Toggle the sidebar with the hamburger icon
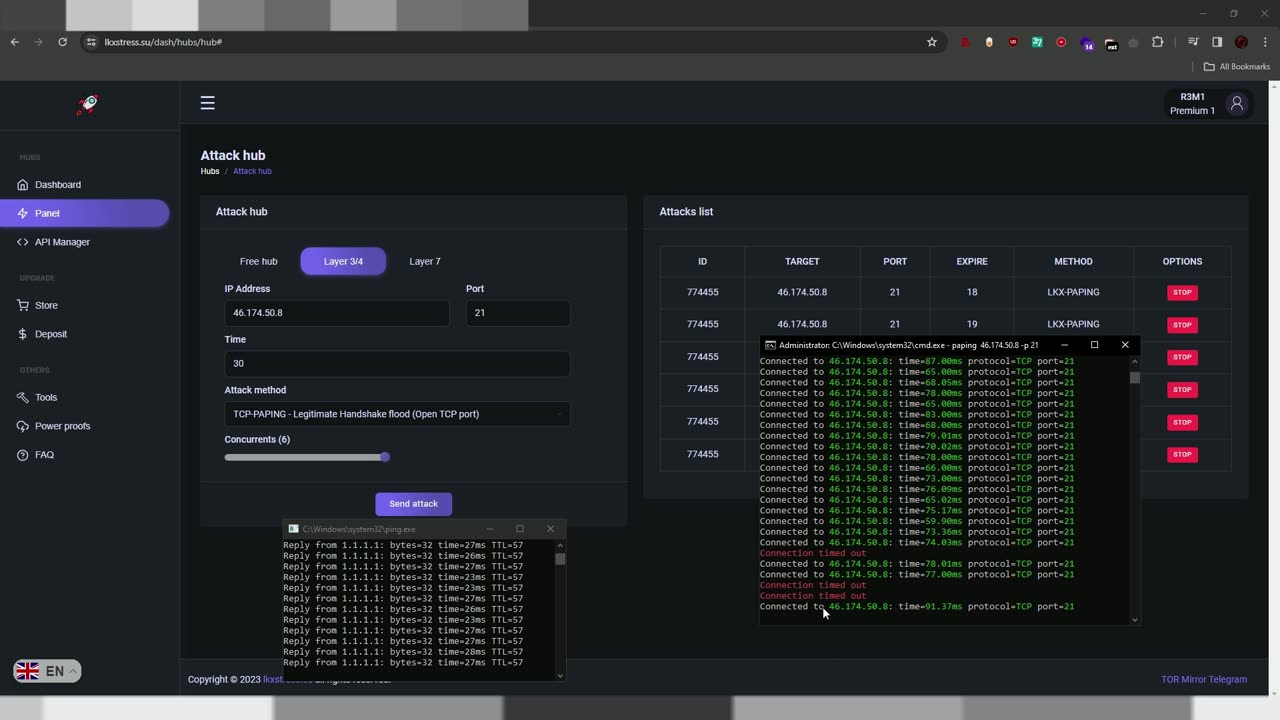Image resolution: width=1280 pixels, height=720 pixels. 207,103
